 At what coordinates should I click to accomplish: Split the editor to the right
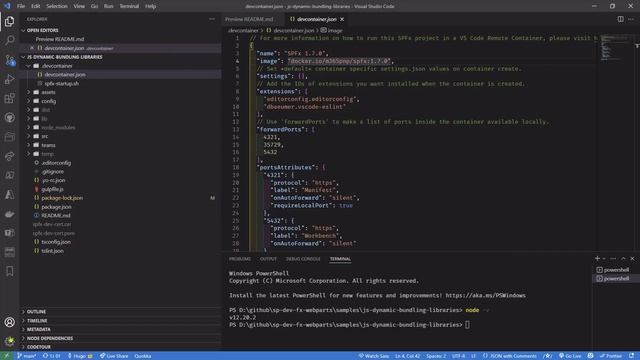[x=620, y=19]
